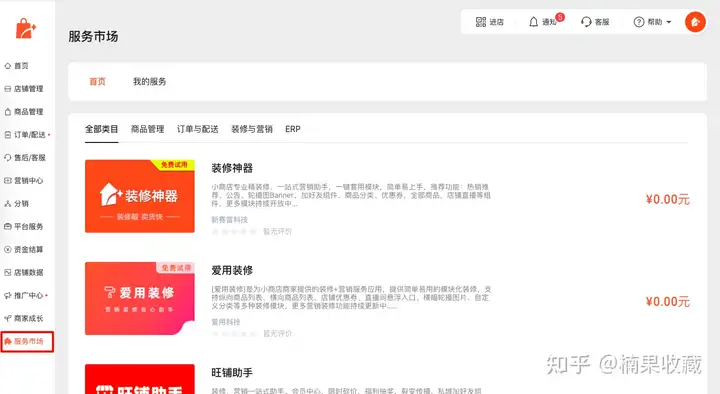This screenshot has height=394, width=720.
Task: Click the 营销中心 sidebar icon
Action: (8, 180)
